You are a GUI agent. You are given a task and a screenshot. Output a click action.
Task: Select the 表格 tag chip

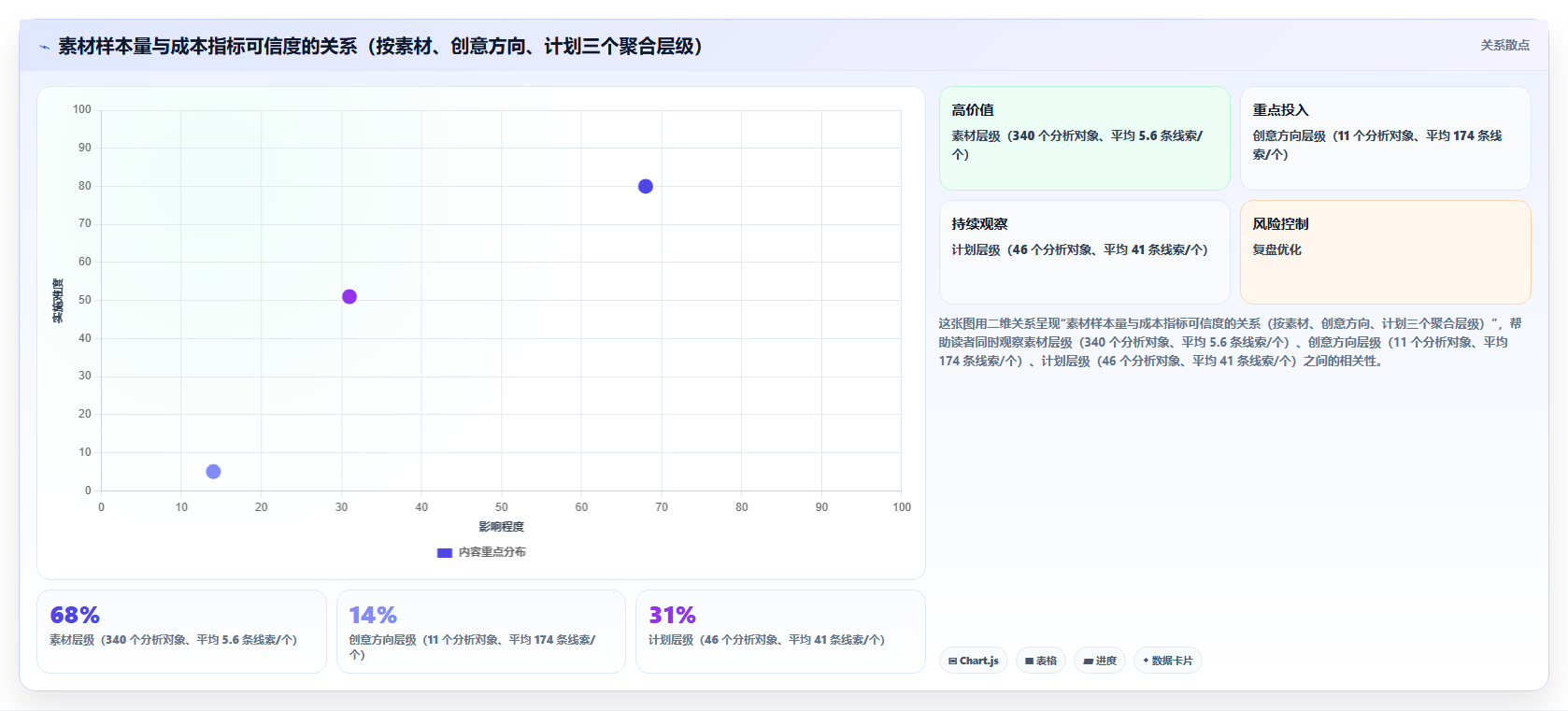click(1041, 661)
